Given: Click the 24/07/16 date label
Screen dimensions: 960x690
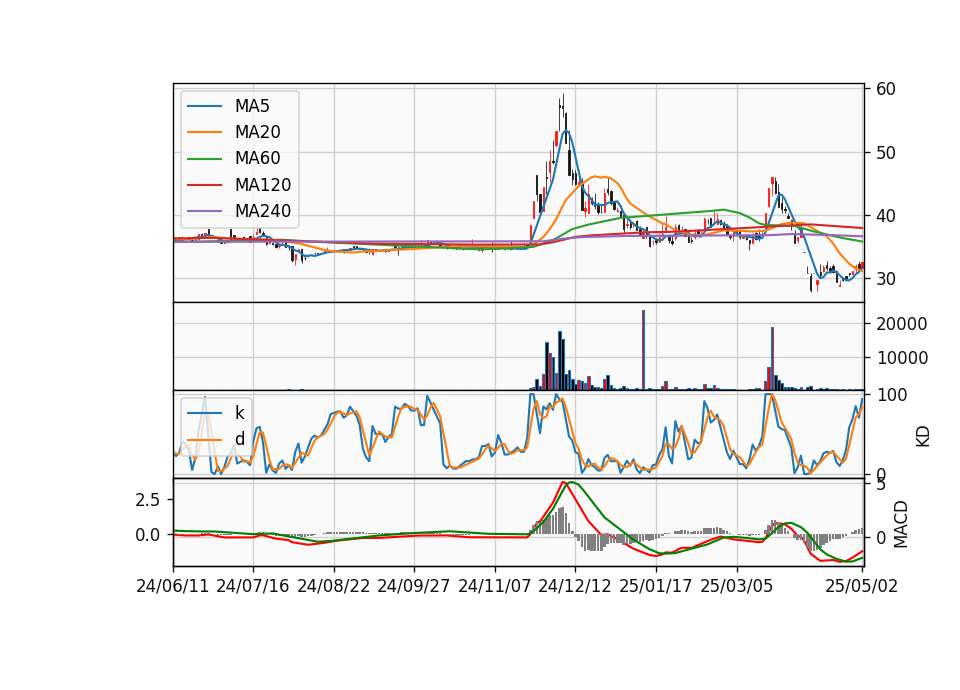Looking at the screenshot, I should click(253, 586).
